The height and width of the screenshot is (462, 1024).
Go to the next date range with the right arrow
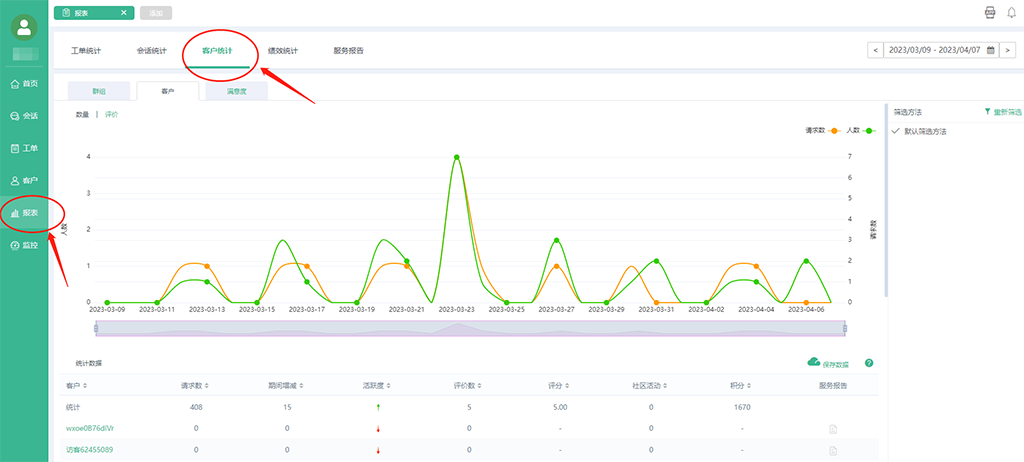1008,50
